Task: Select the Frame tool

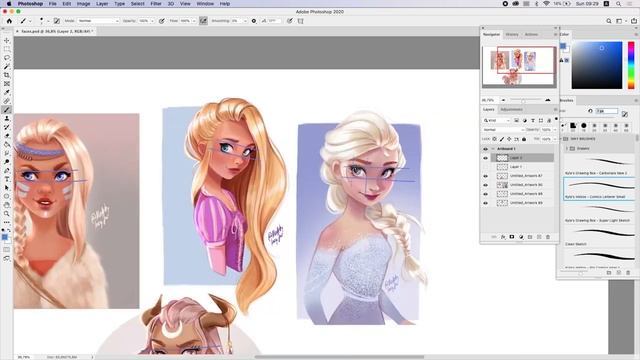Action: click(7, 84)
